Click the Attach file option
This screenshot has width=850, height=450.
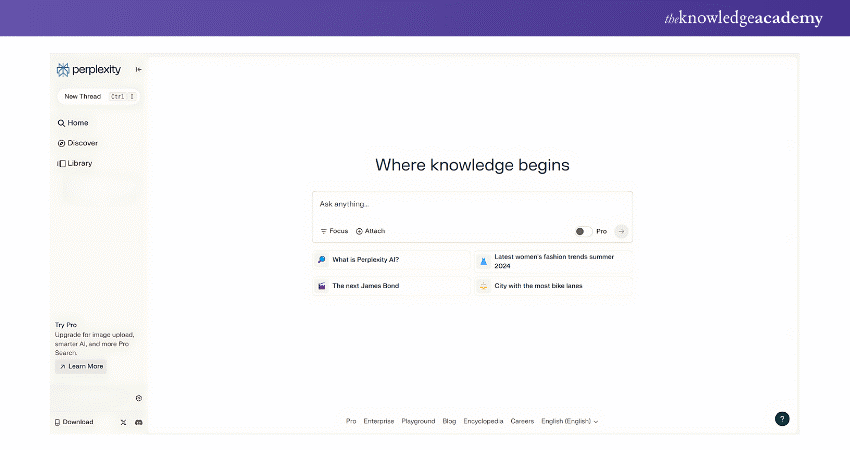click(x=370, y=231)
